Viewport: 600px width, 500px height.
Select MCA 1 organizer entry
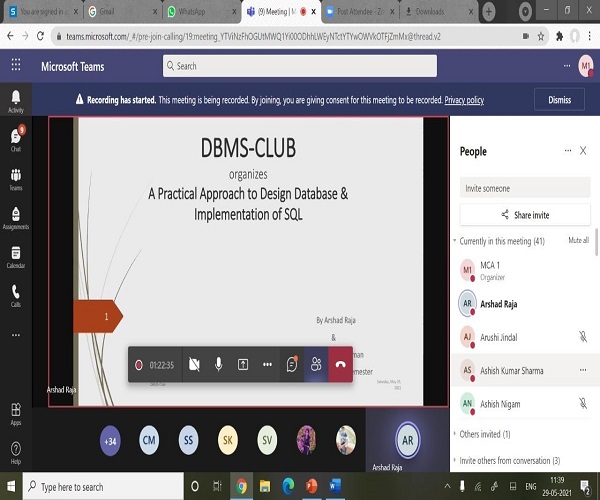(525, 270)
